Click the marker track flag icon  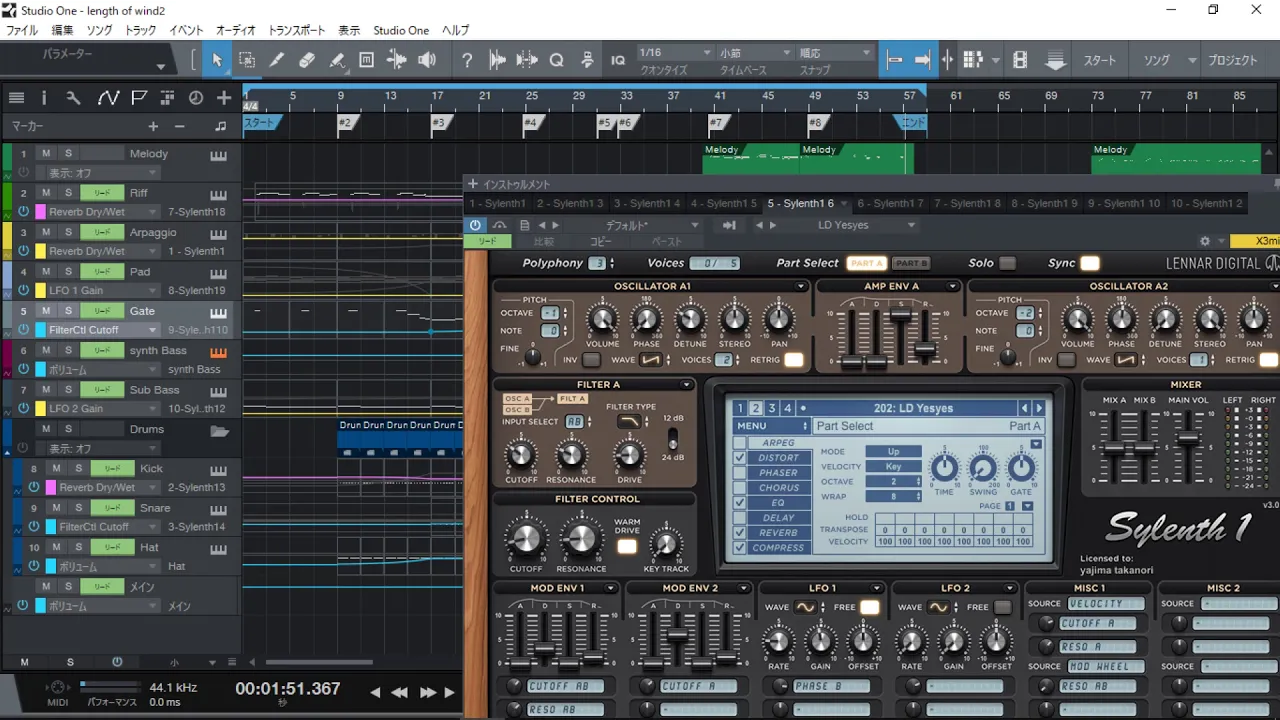pyautogui.click(x=139, y=98)
